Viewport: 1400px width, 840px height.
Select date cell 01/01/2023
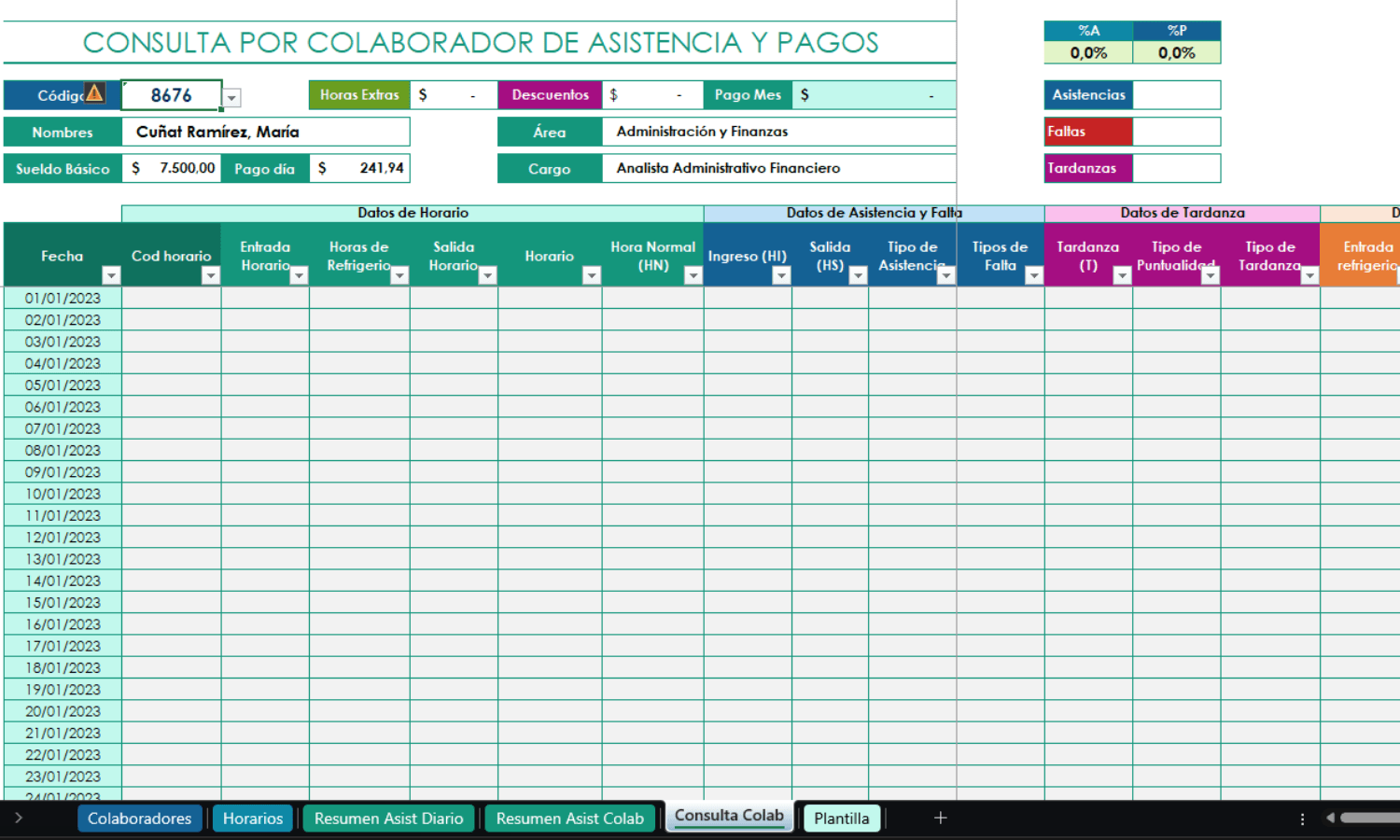click(63, 299)
